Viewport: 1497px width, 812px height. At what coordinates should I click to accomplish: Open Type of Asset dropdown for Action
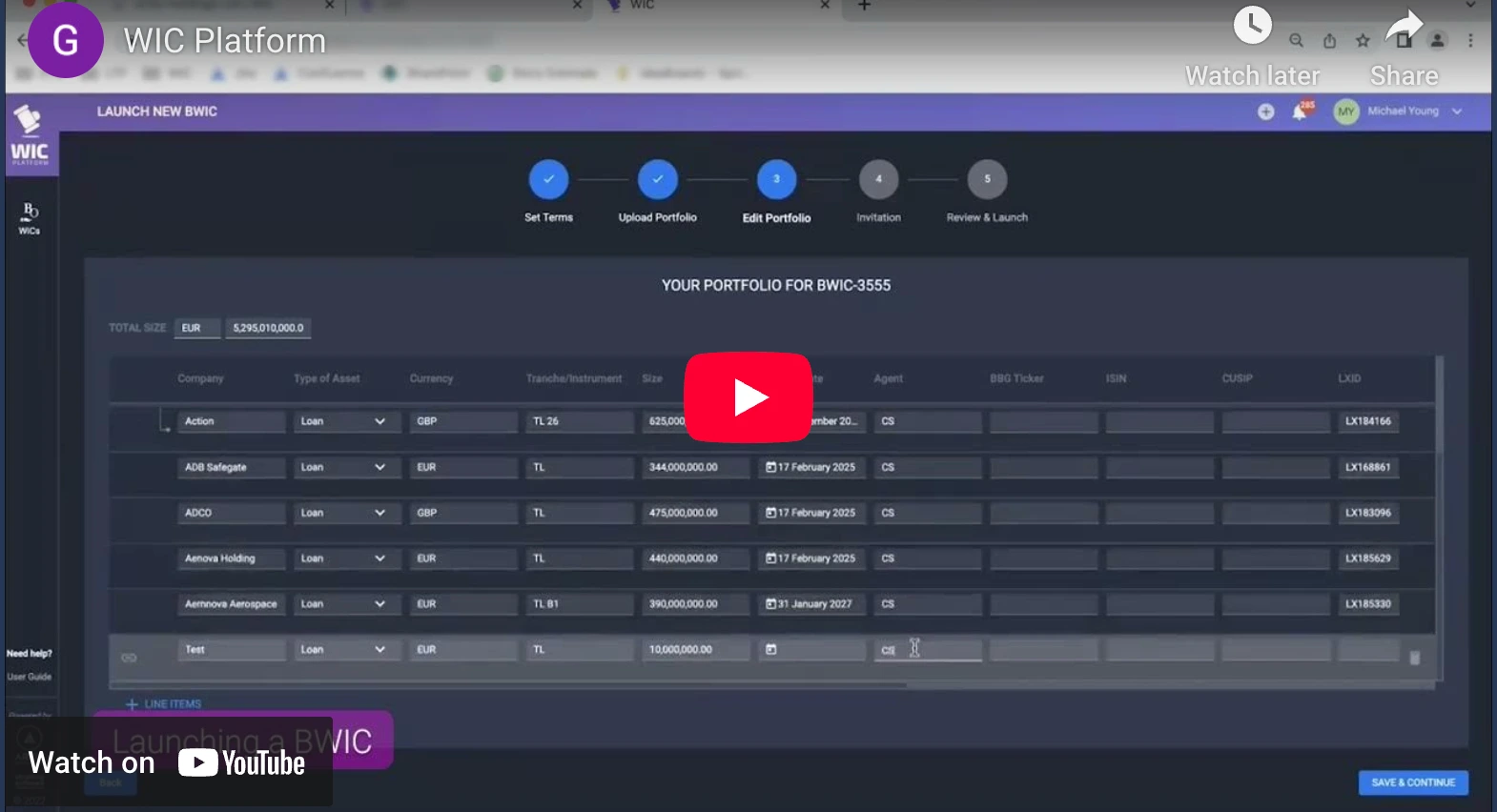coord(347,421)
